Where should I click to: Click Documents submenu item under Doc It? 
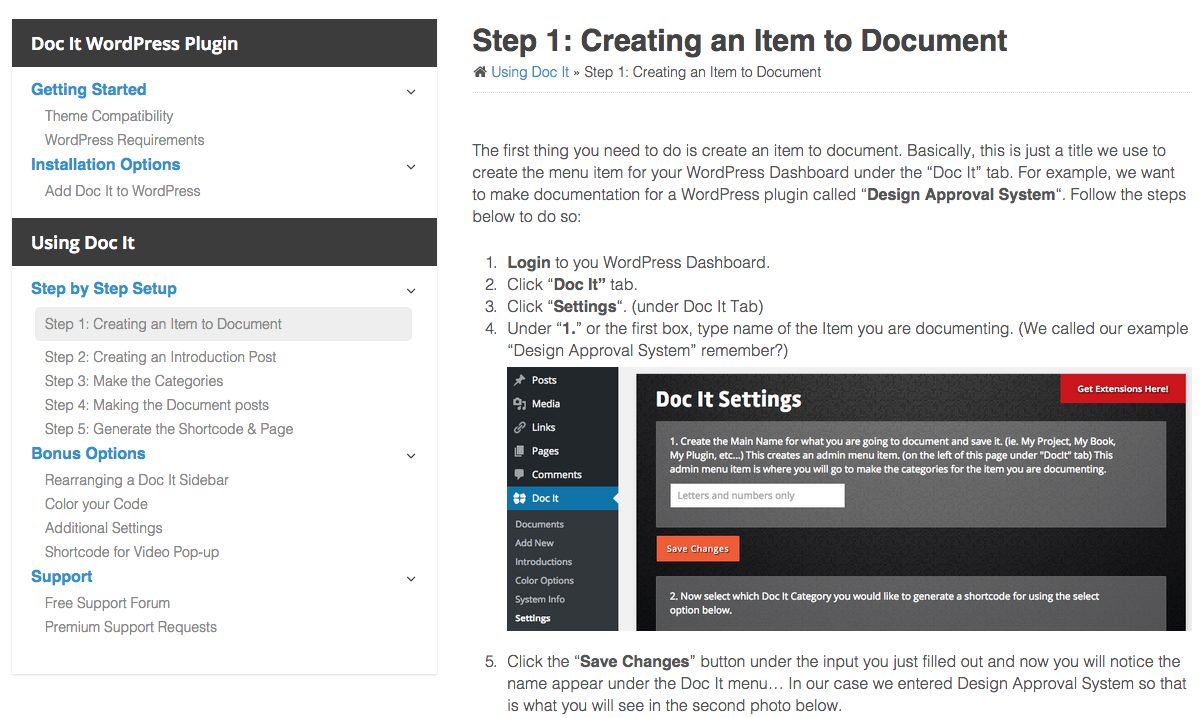[x=540, y=524]
